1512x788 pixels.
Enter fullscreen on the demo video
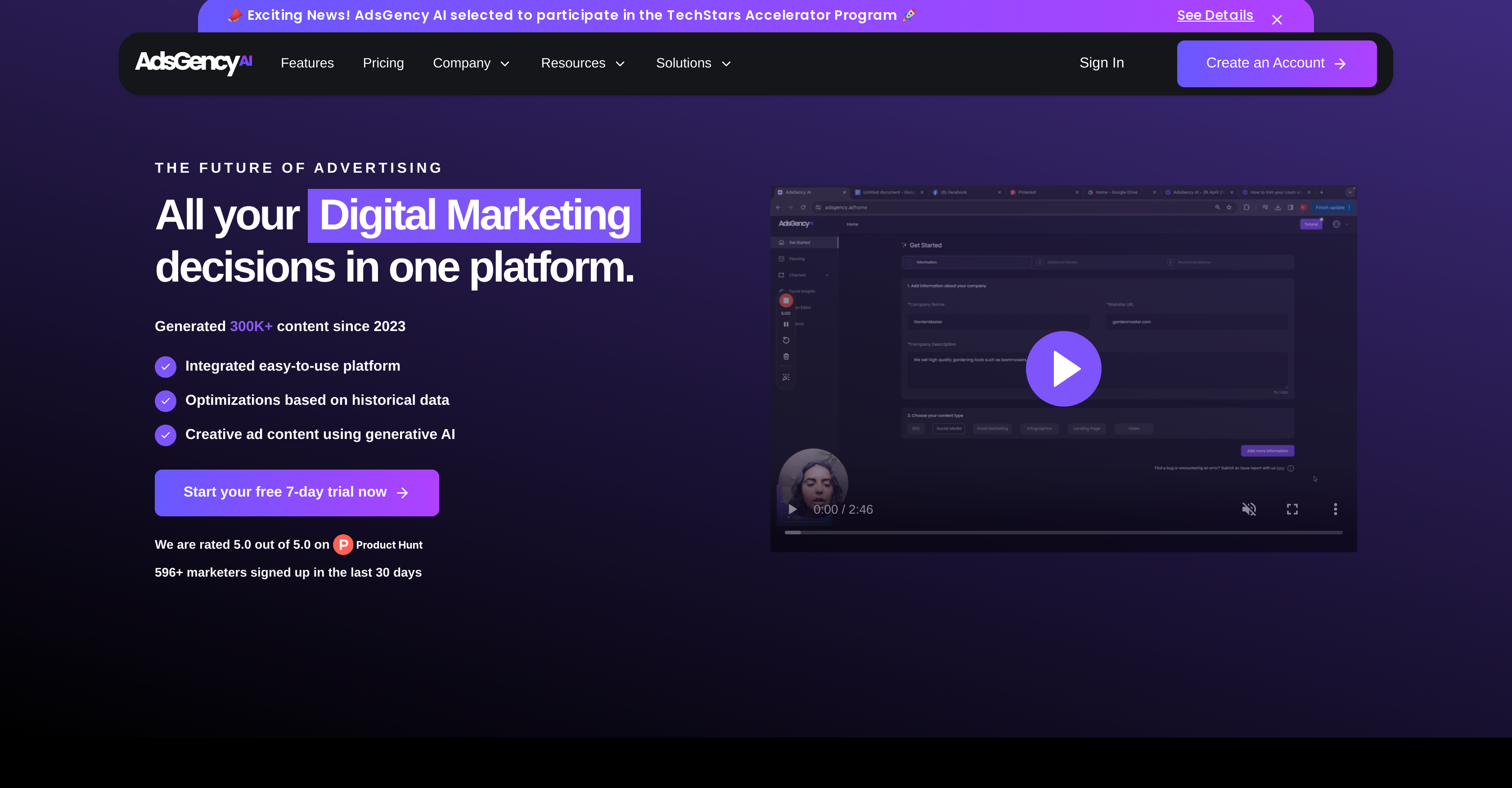tap(1292, 509)
